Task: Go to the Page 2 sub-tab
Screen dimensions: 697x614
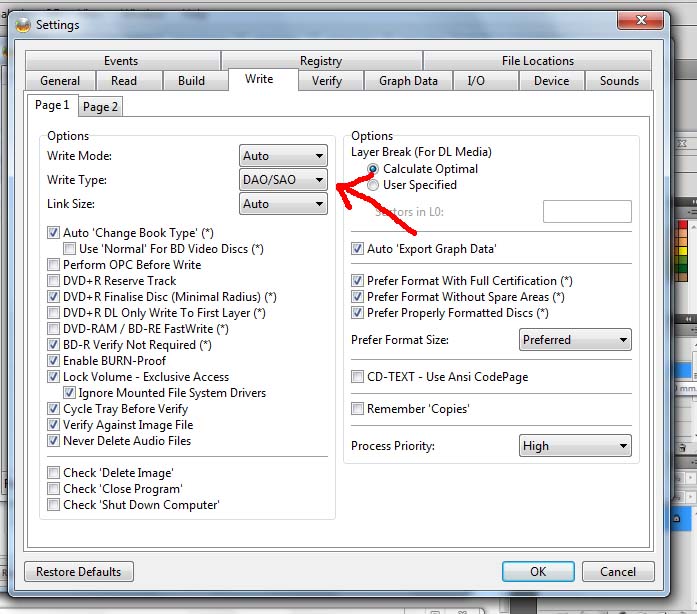Action: coord(100,107)
